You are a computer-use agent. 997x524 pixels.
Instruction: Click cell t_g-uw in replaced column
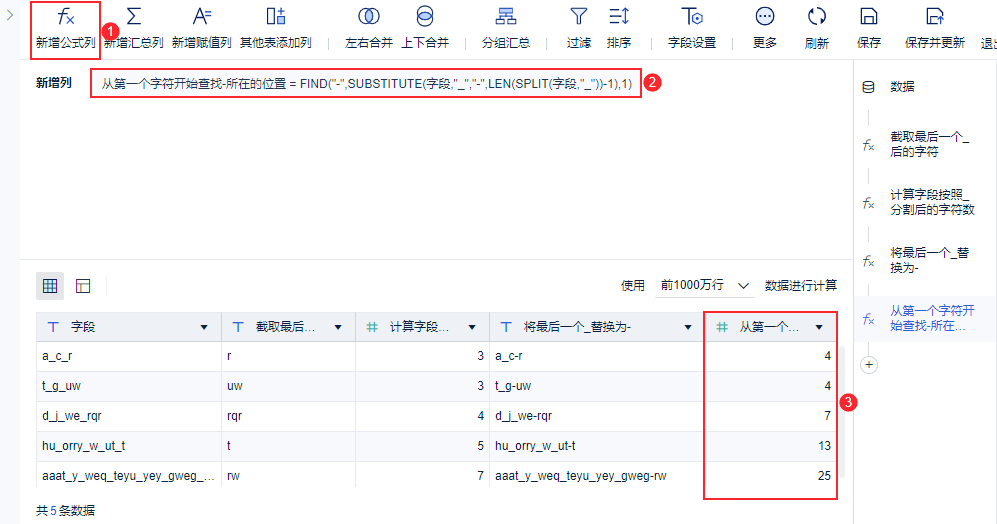(596, 386)
